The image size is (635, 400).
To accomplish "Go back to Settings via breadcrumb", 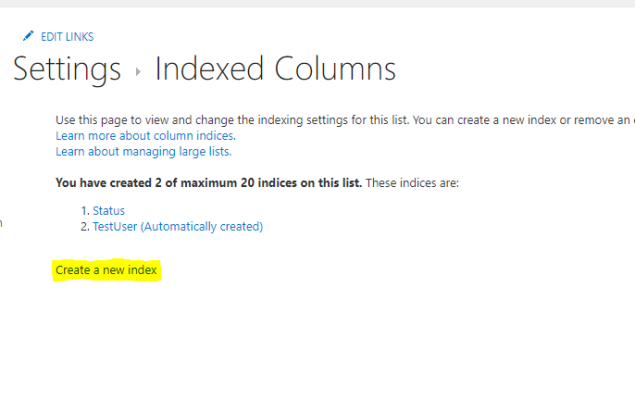I will coord(66,69).
